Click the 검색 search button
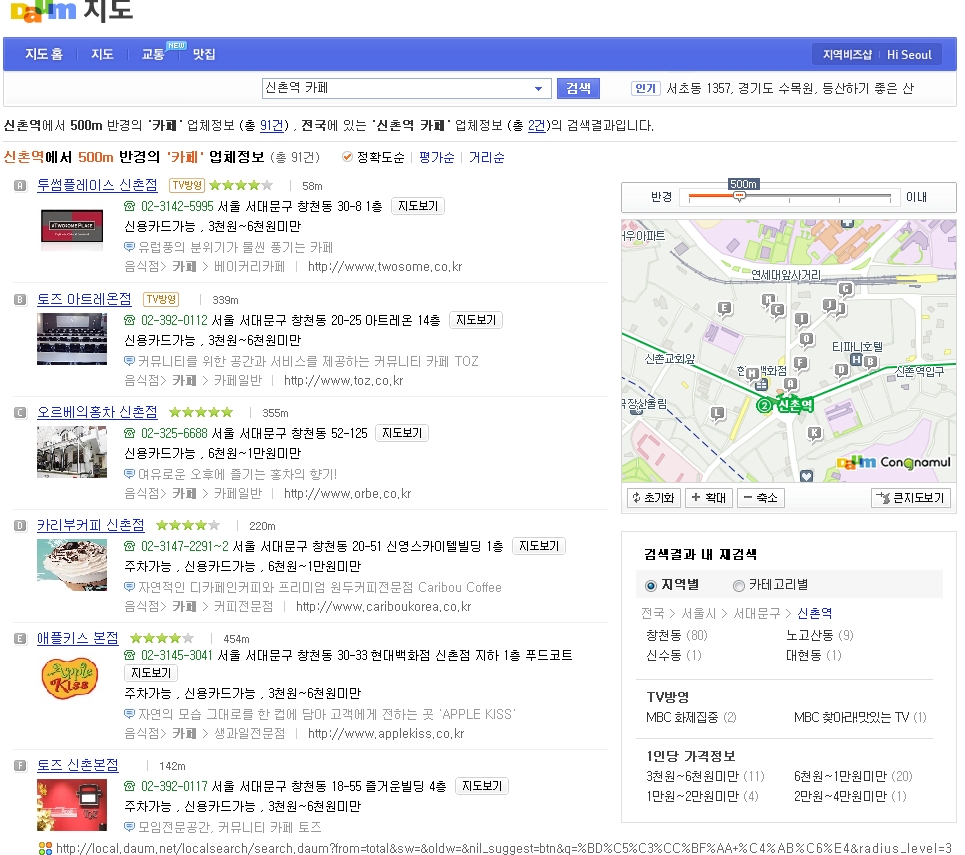The image size is (965, 855). tap(579, 88)
